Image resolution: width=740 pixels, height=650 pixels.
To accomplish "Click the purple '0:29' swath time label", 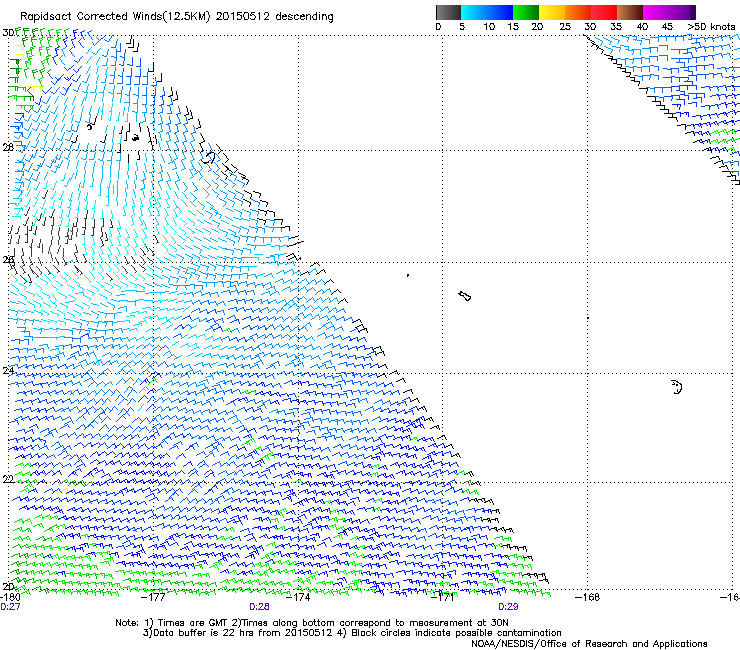I will 508,607.
